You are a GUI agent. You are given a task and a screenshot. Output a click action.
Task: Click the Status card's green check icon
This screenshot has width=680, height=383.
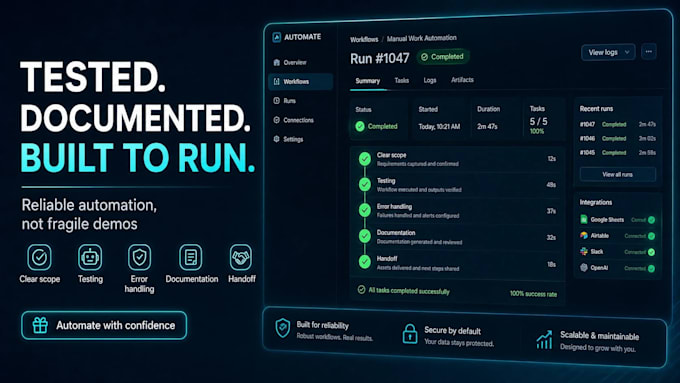pos(360,126)
